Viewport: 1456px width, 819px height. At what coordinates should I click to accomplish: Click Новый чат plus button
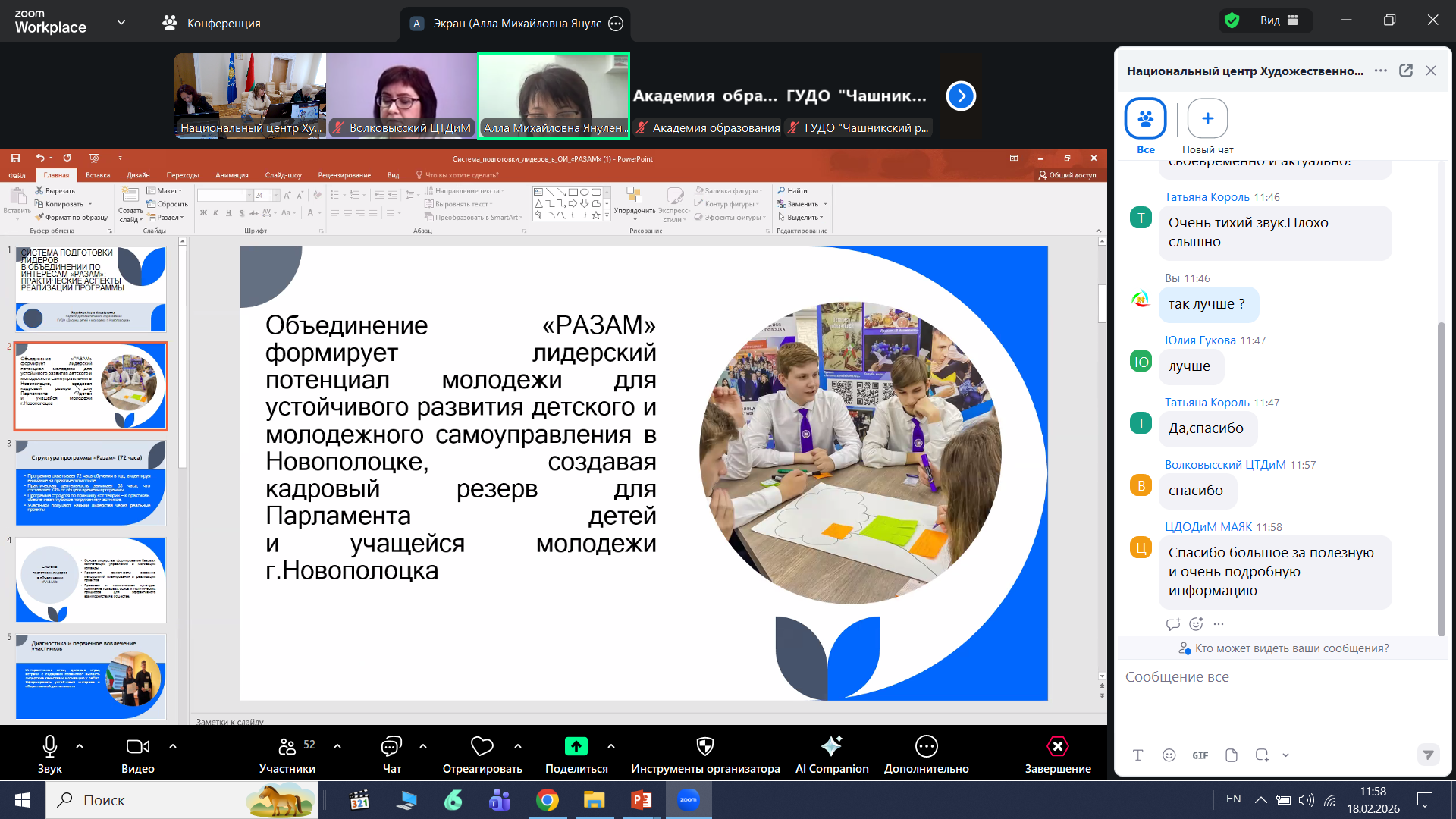[x=1207, y=118]
